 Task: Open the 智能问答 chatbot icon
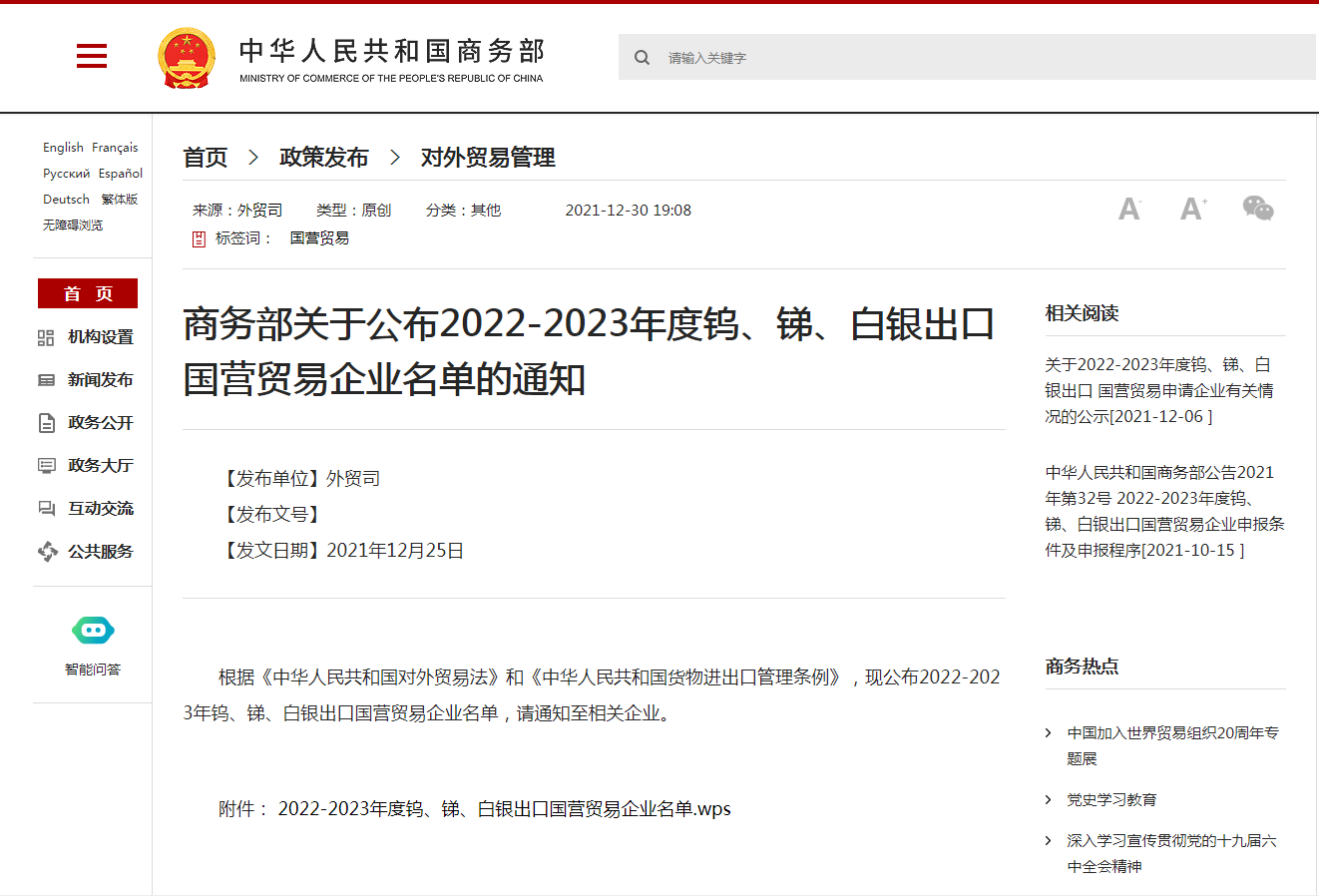click(x=93, y=631)
